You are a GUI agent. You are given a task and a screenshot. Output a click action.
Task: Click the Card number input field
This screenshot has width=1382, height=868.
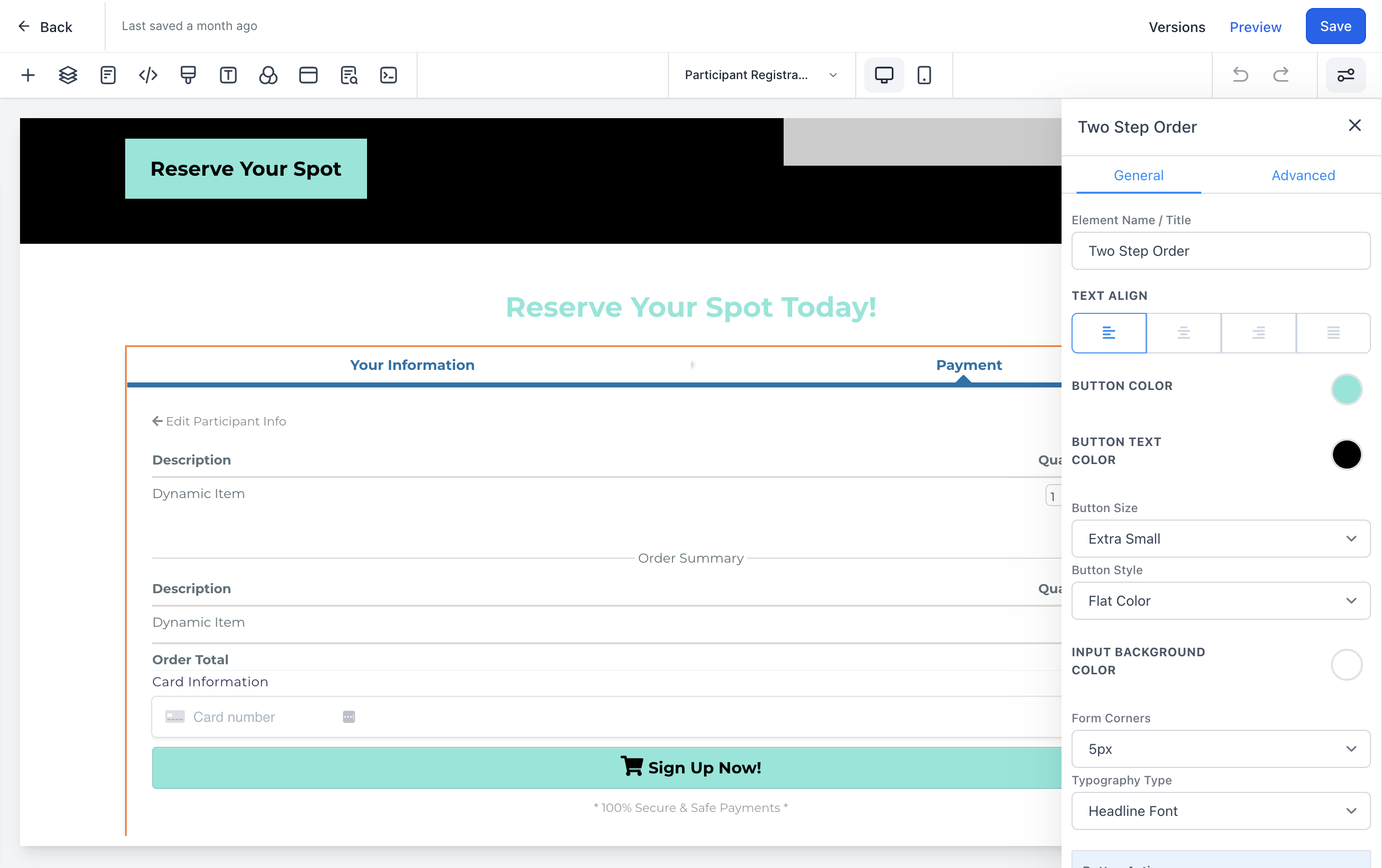tap(606, 716)
